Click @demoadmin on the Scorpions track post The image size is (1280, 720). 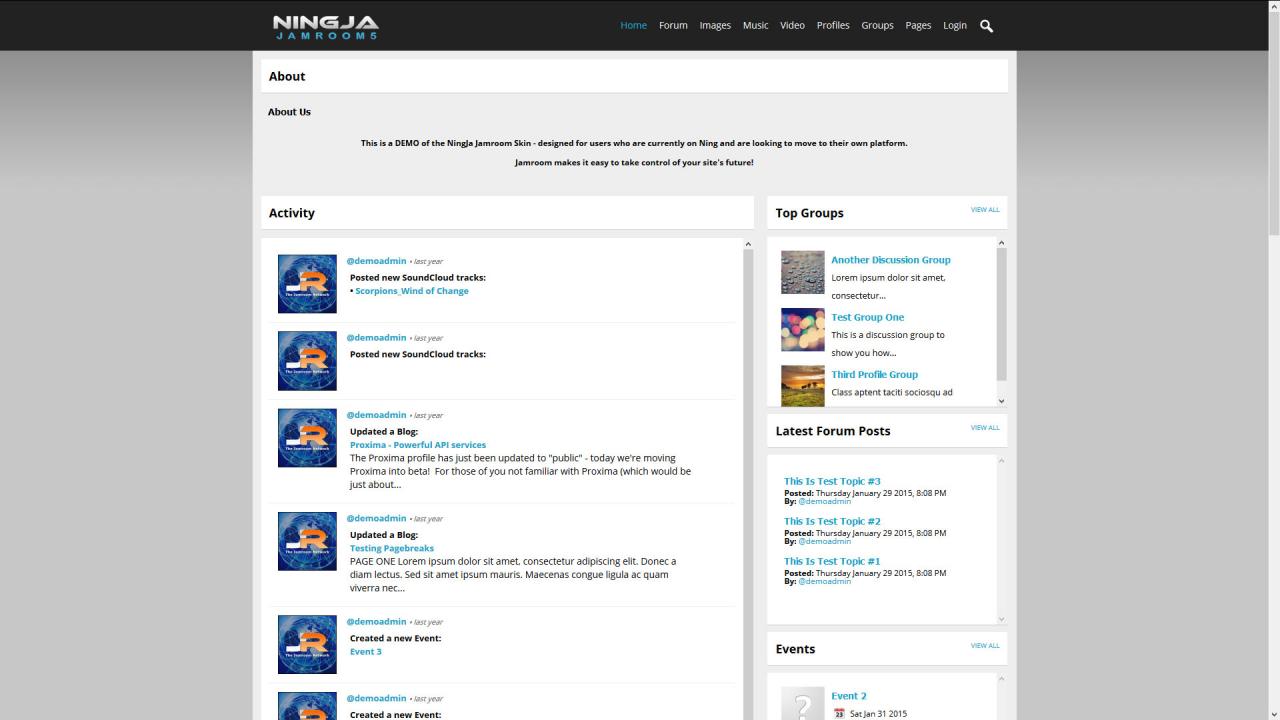point(376,261)
